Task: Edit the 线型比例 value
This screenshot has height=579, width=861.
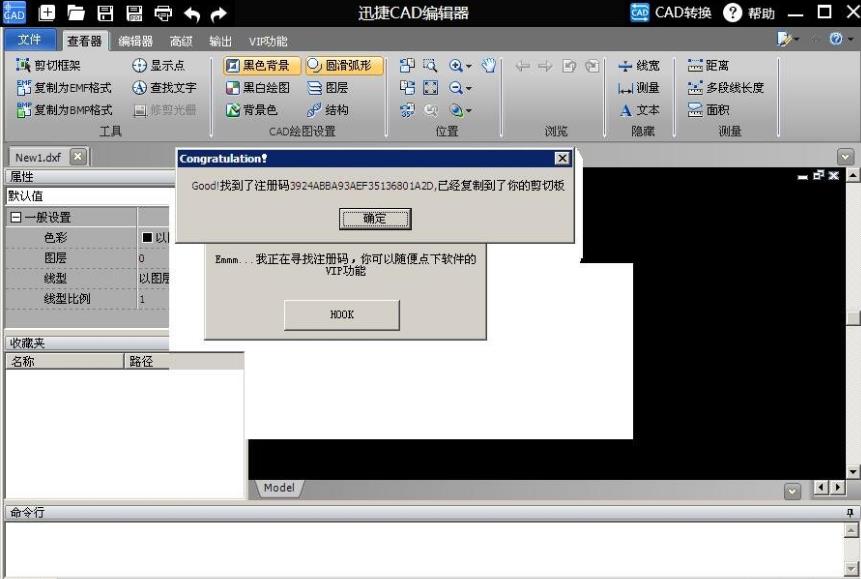Action: [x=154, y=299]
